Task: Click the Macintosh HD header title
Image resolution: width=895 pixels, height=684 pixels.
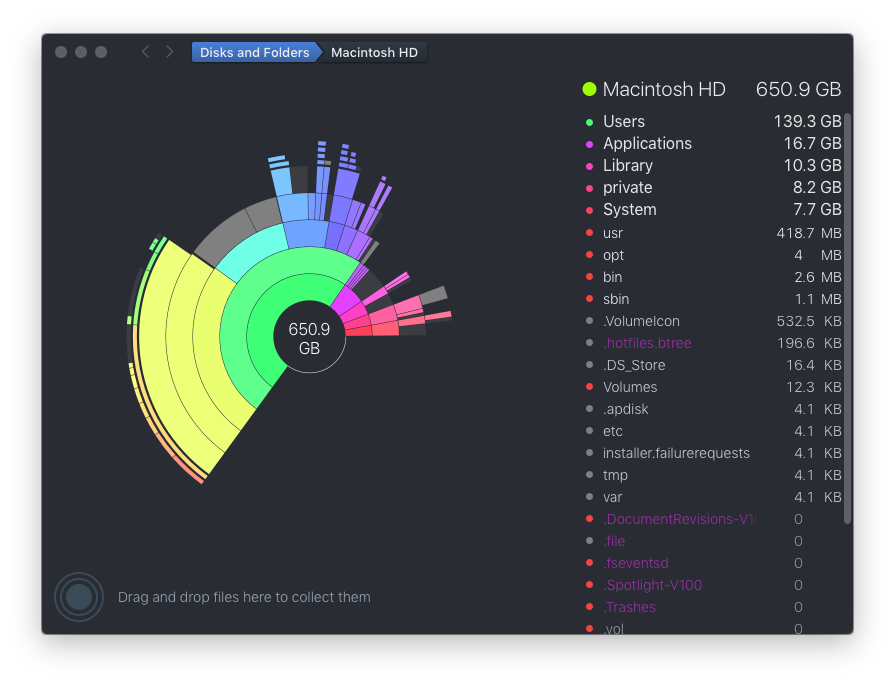Action: click(x=664, y=89)
